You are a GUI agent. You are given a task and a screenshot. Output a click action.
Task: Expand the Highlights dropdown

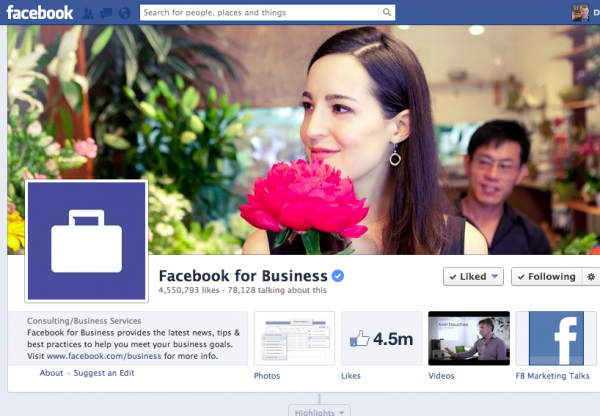(319, 412)
